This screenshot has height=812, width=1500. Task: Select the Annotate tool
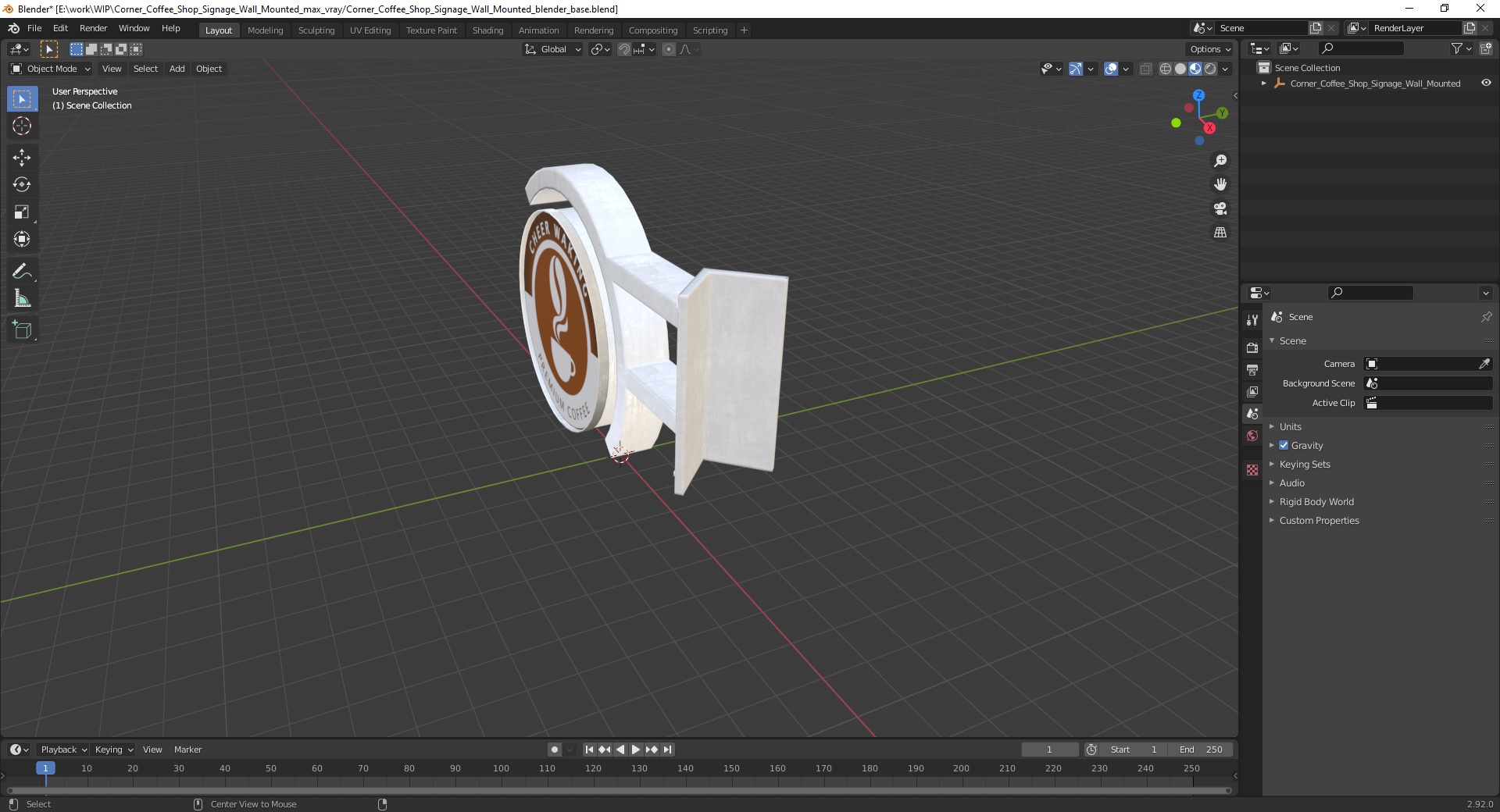(x=22, y=272)
